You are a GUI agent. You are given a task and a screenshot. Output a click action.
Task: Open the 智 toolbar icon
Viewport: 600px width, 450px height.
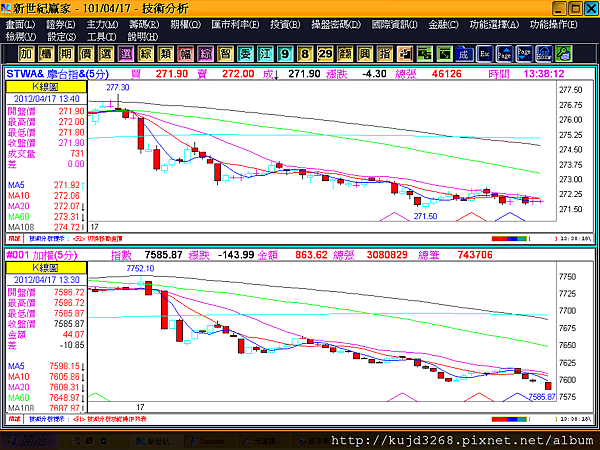(225, 54)
